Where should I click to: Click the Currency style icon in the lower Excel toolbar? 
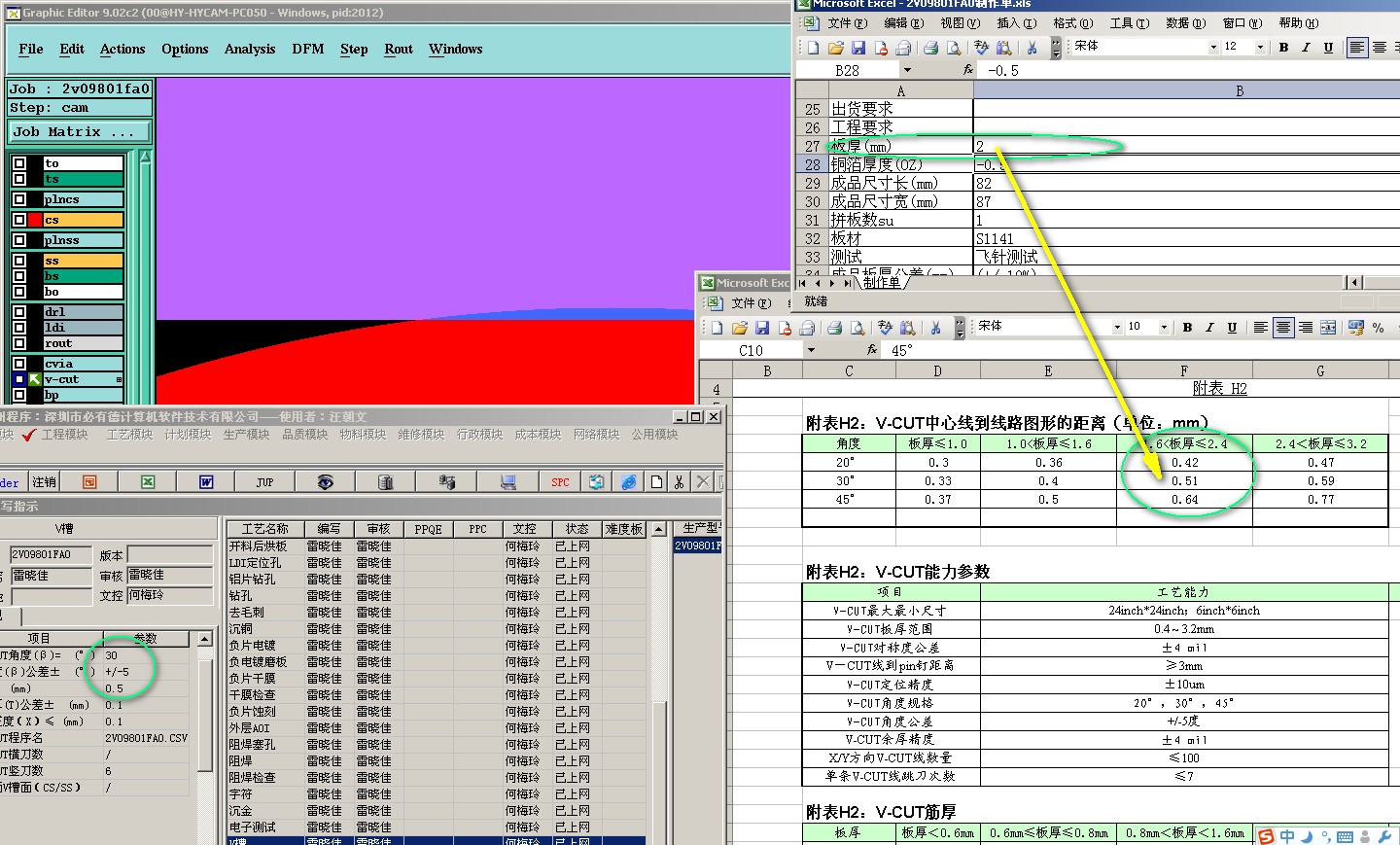[x=1355, y=328]
